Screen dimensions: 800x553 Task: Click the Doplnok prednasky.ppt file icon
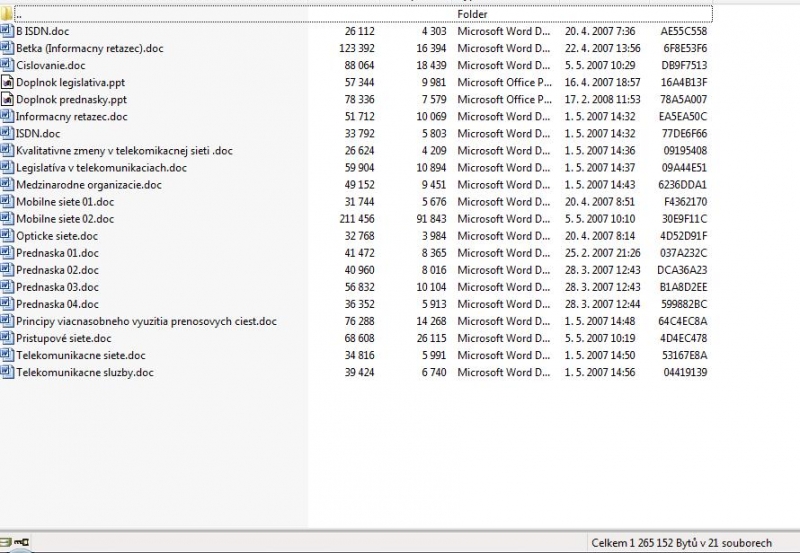[x=7, y=100]
